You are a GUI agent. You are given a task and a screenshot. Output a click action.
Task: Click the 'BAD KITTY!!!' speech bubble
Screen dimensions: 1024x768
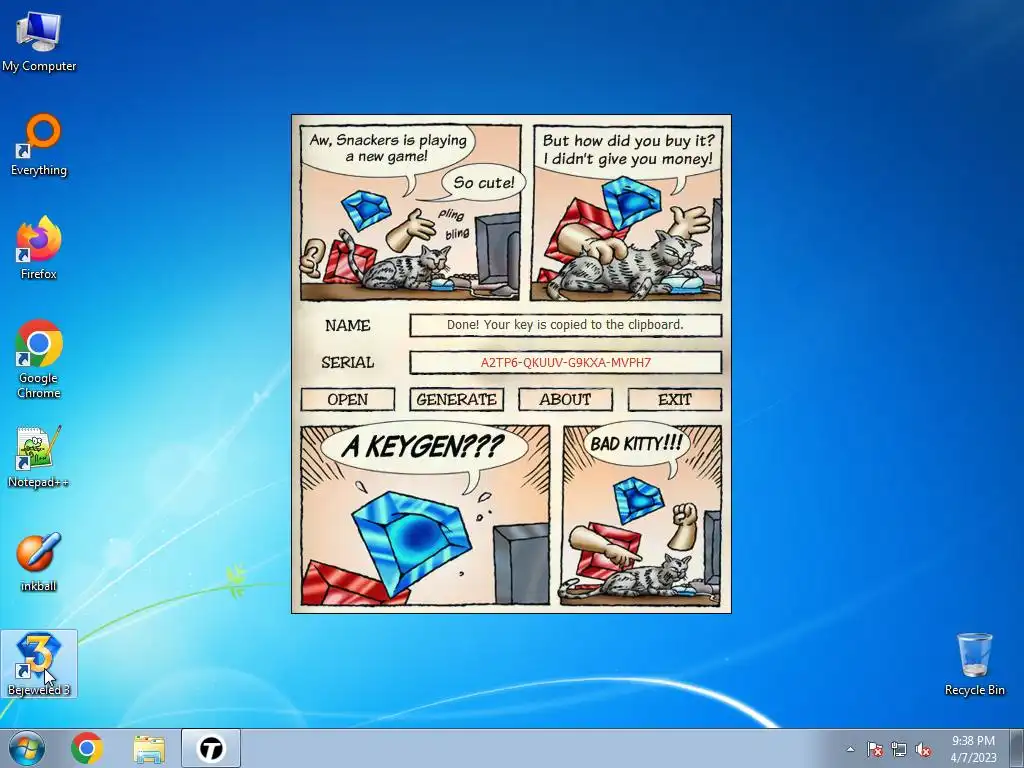tap(636, 443)
